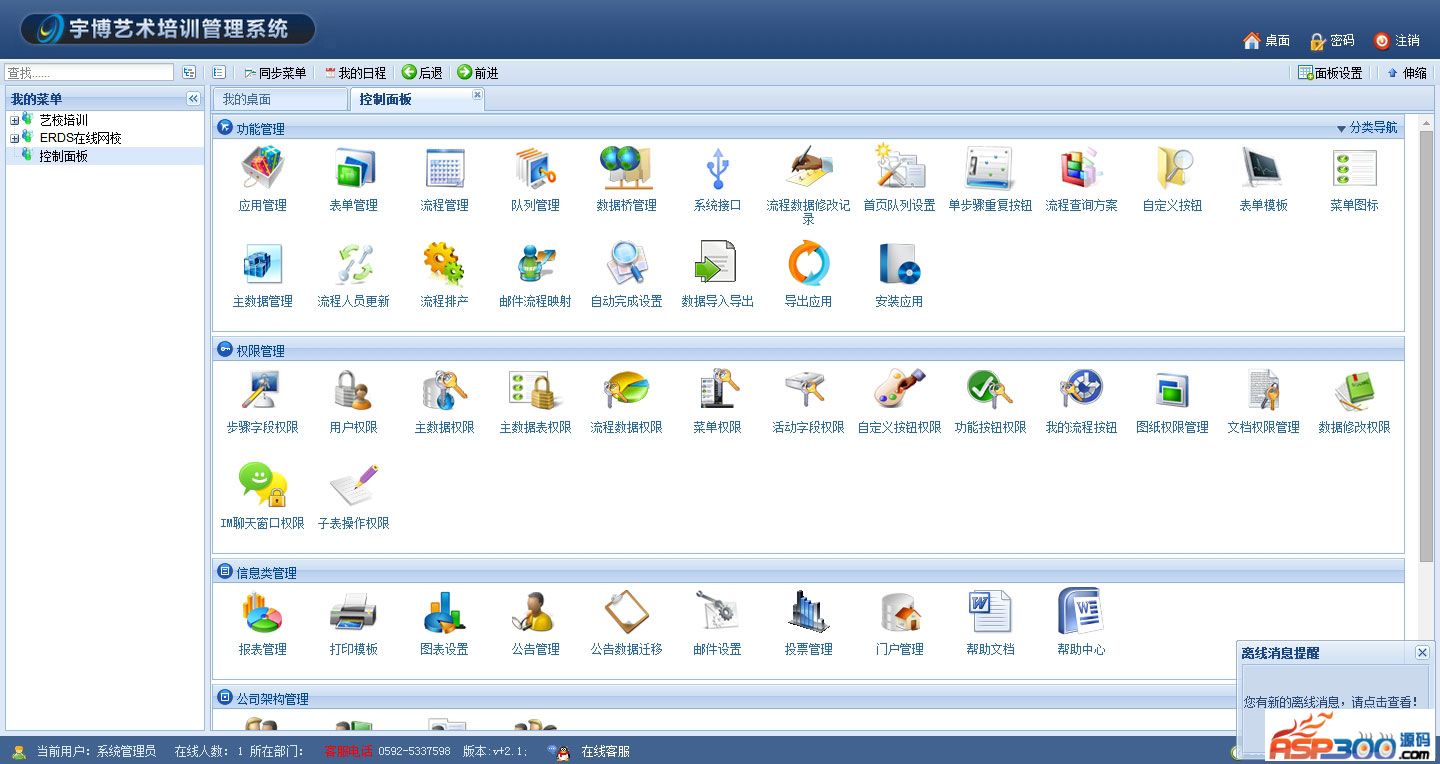Open the 投票管理 icon
Screen dimensions: 1440x764
pyautogui.click(x=809, y=612)
